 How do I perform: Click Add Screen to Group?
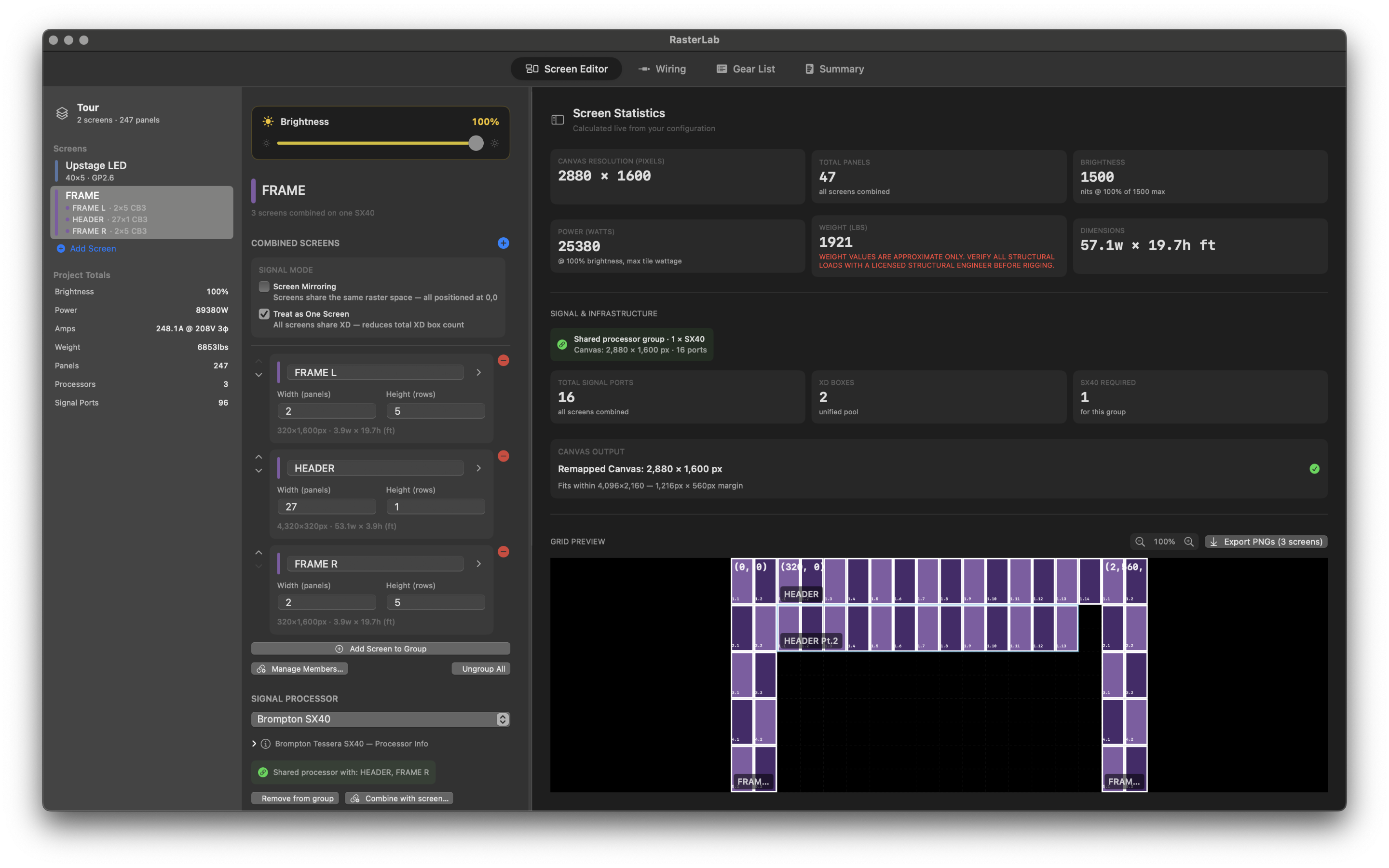click(x=380, y=648)
